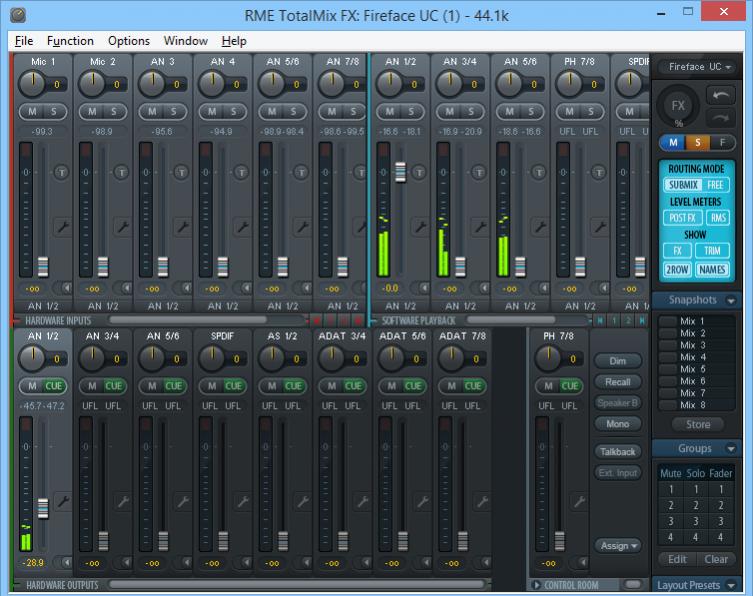Open the Function menu
Image resolution: width=753 pixels, height=596 pixels.
(x=70, y=41)
